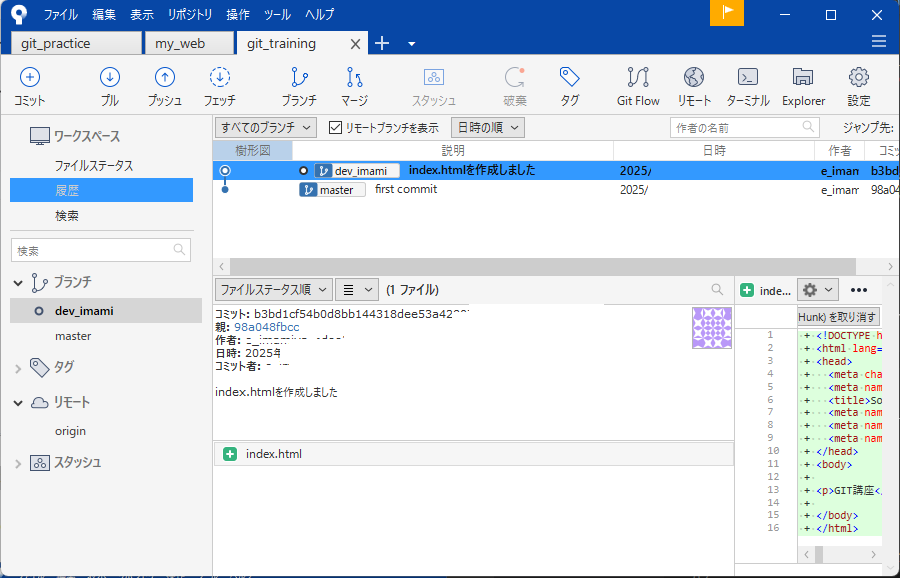Switch to the git_practice tab
This screenshot has height=578, width=900.
tap(76, 44)
